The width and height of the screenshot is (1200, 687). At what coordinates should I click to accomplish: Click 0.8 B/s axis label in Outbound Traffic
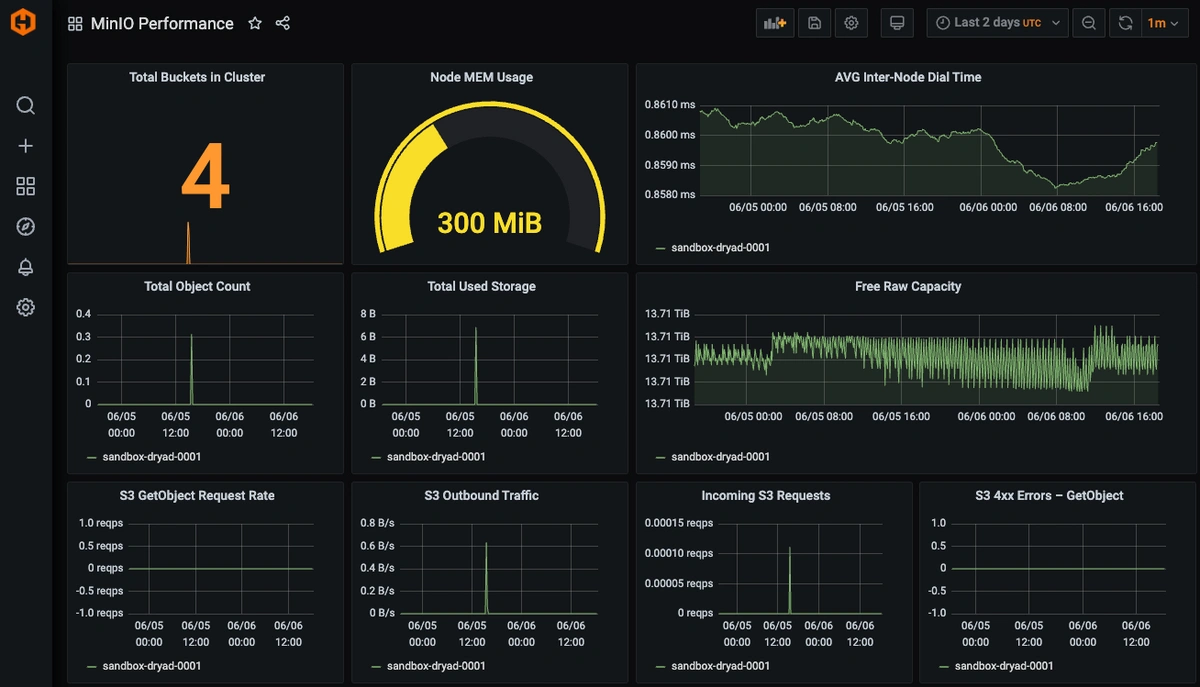click(x=377, y=523)
